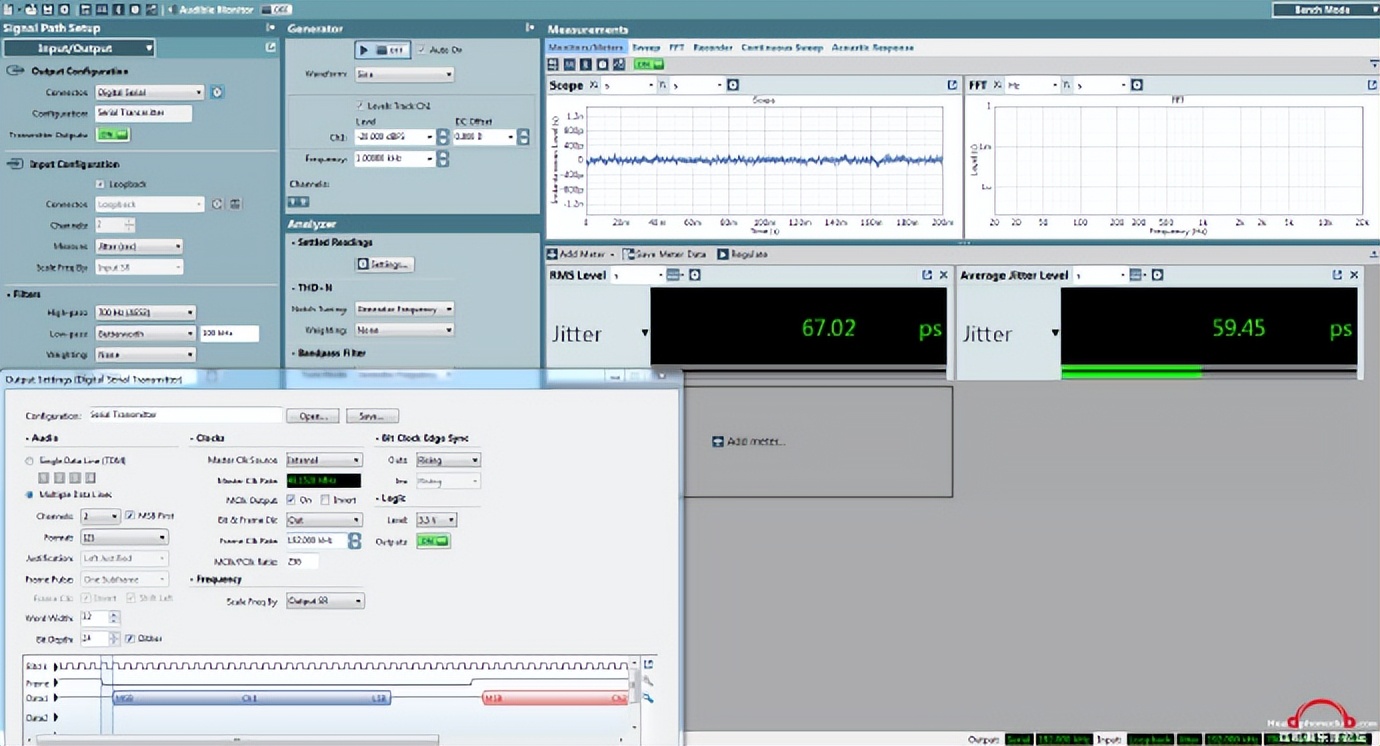
Task: Click the timing diagram zoom magnifier icon
Action: pyautogui.click(x=648, y=698)
